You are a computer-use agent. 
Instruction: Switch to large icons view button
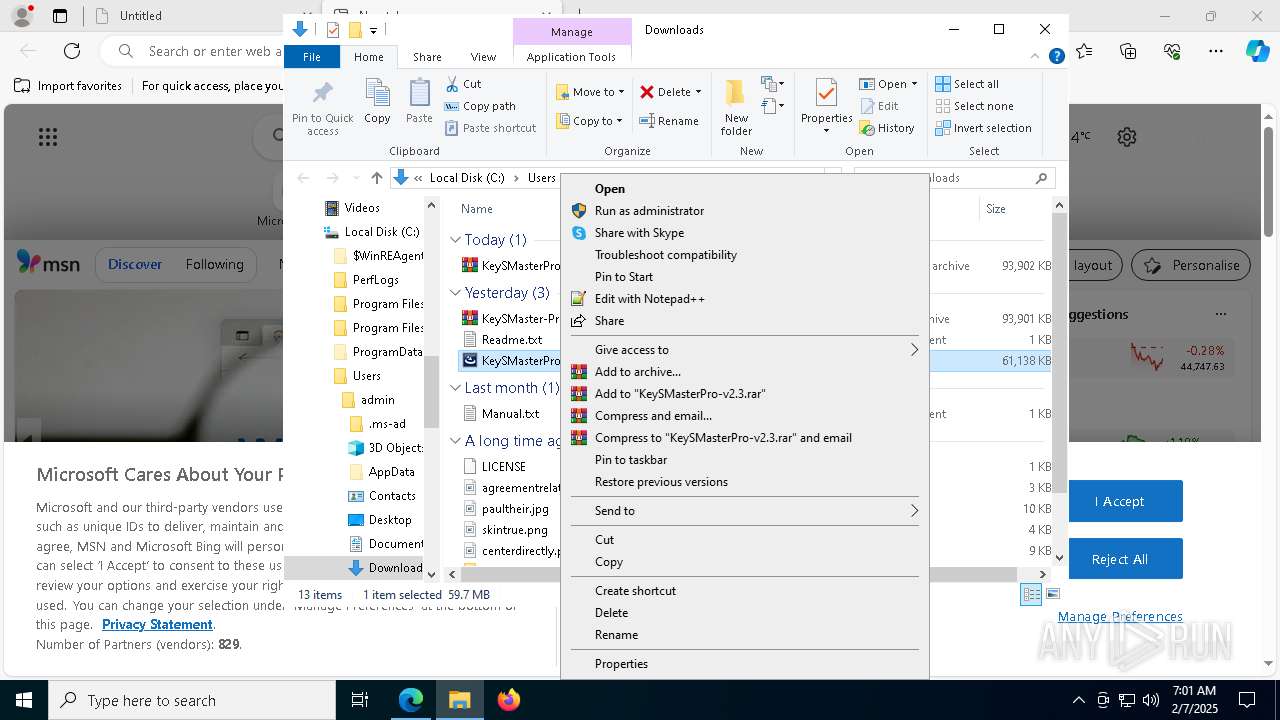pos(1052,594)
